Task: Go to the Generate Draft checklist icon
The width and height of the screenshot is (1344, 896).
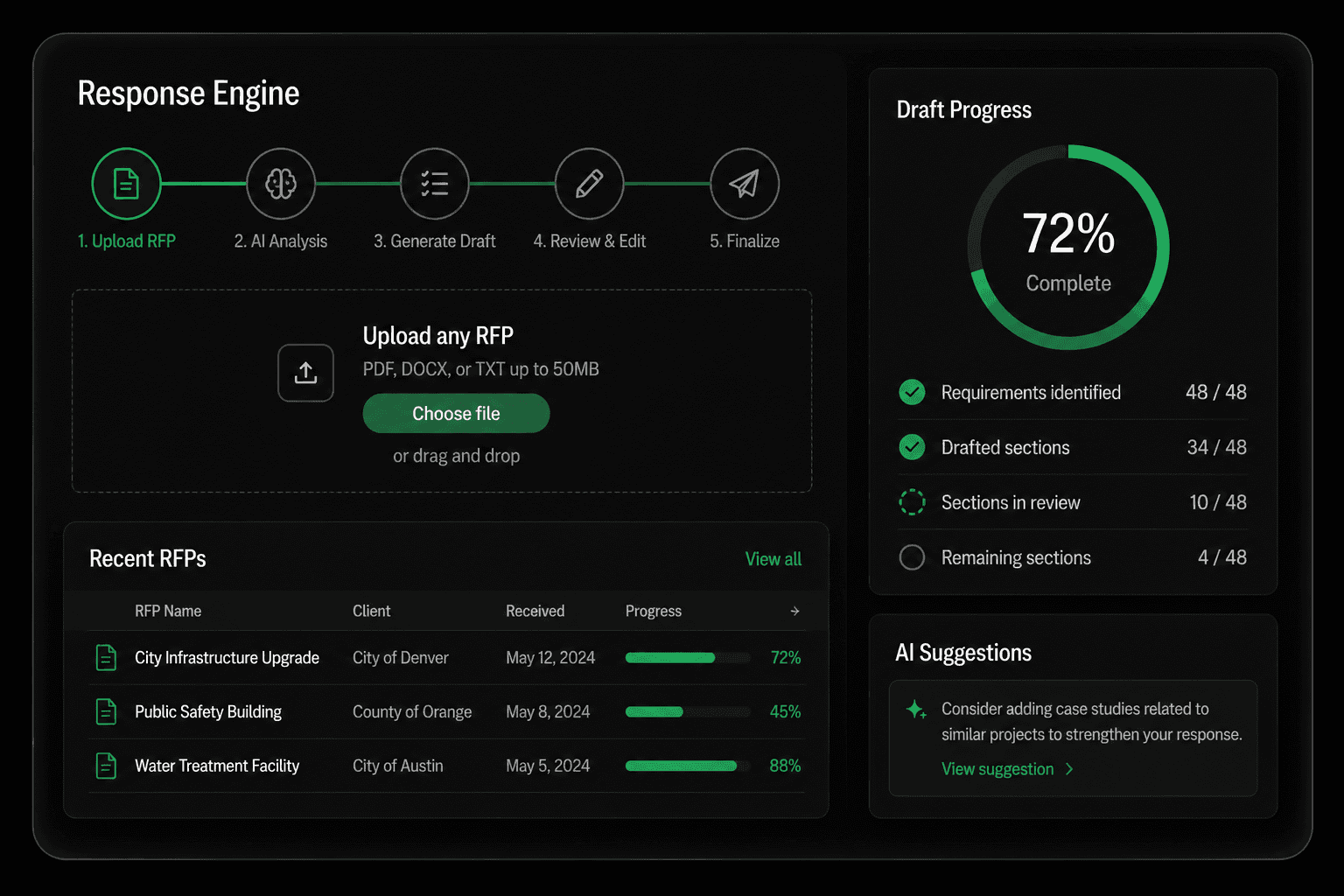Action: coord(435,184)
